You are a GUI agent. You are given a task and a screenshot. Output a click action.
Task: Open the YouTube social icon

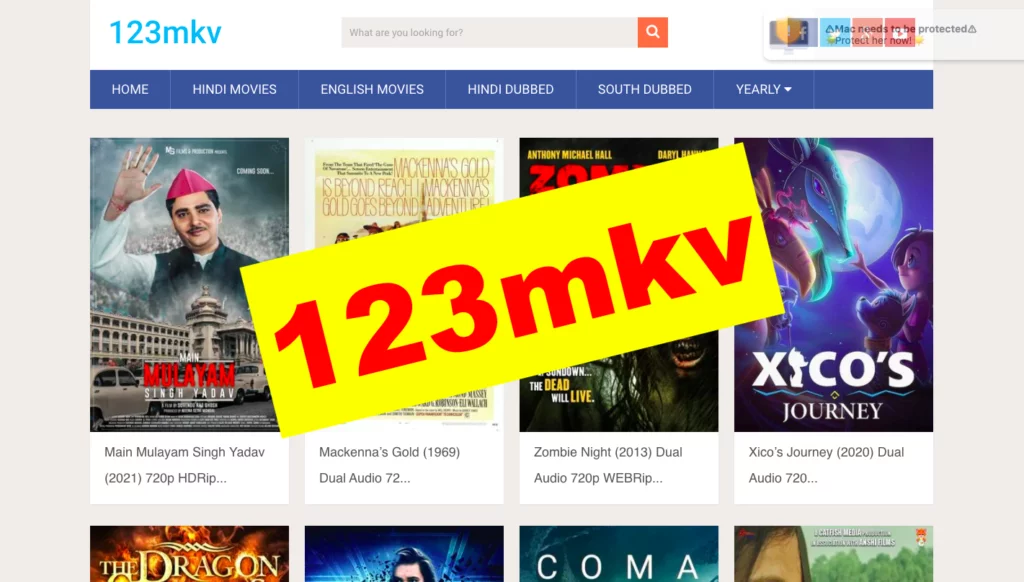click(x=900, y=32)
